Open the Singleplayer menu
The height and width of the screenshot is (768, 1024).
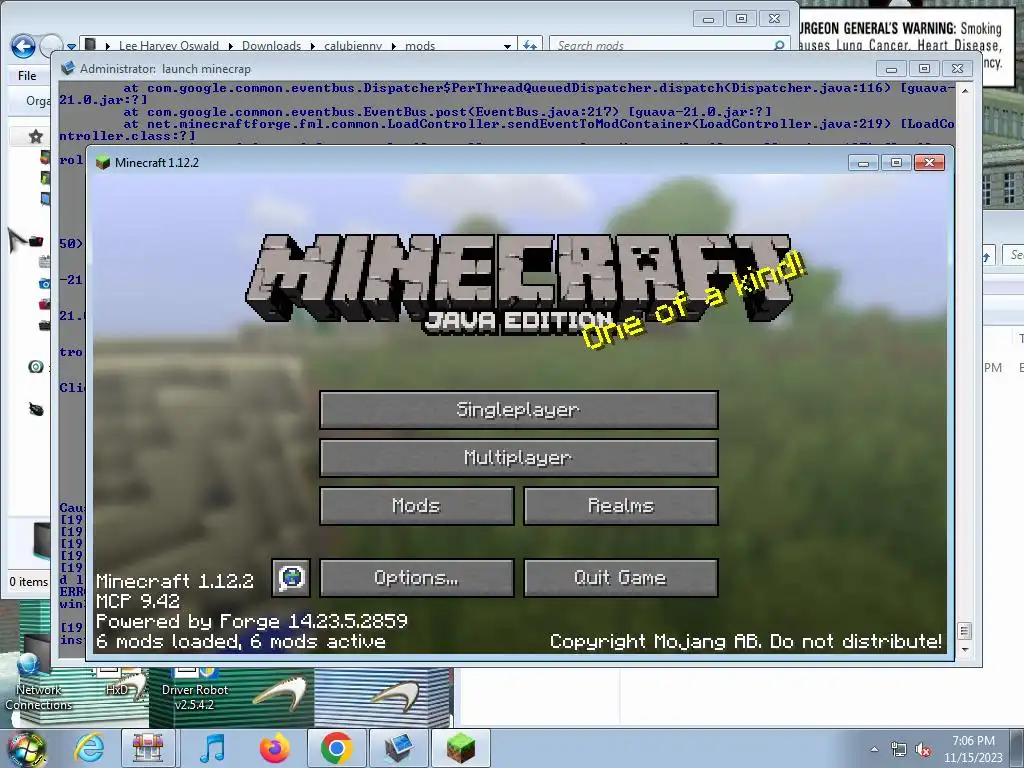point(519,410)
